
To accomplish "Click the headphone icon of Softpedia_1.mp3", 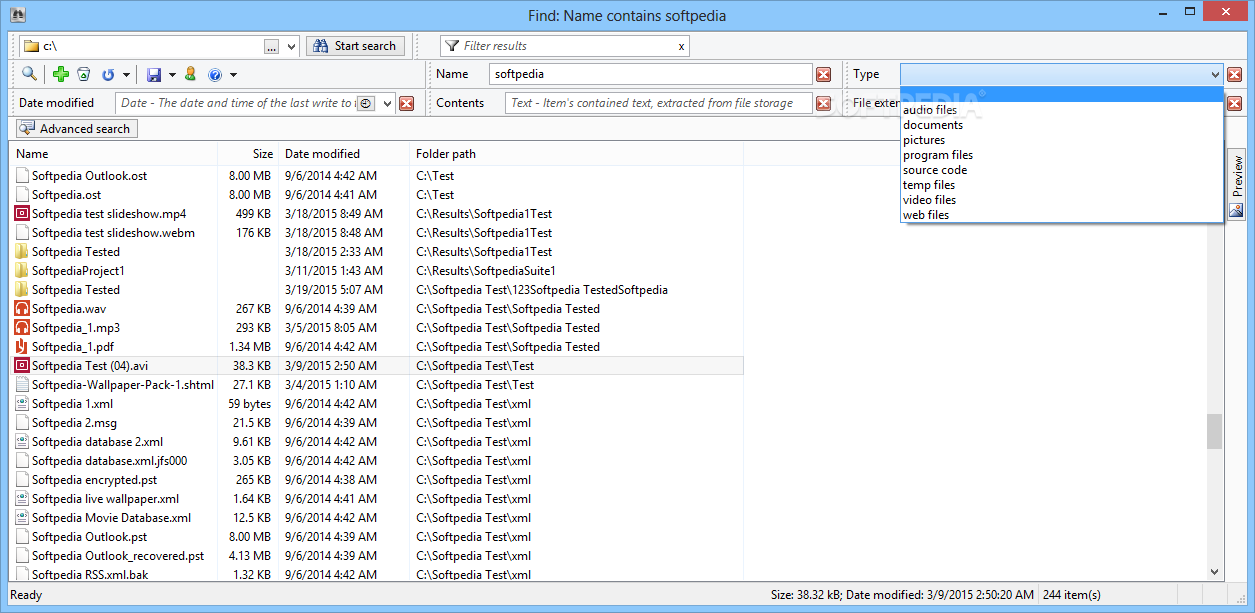I will [x=22, y=327].
